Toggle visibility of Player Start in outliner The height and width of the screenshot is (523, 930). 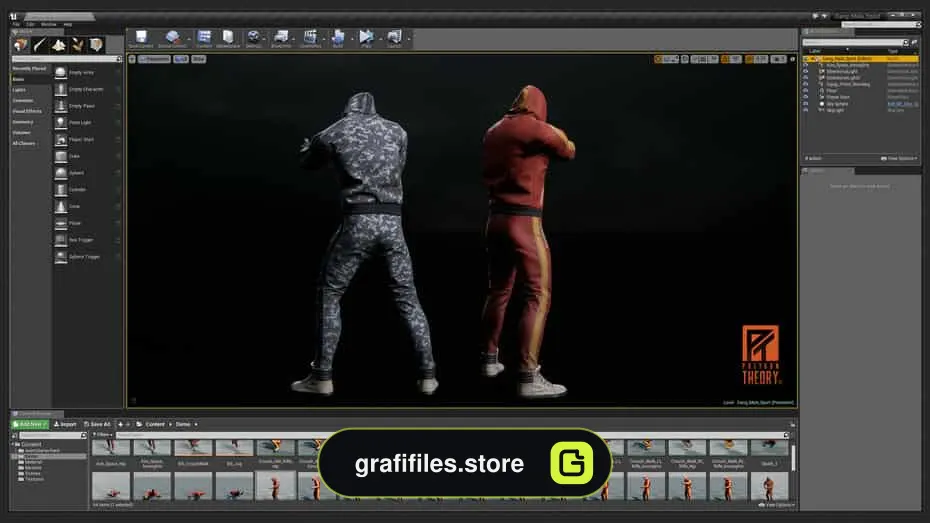(x=805, y=97)
